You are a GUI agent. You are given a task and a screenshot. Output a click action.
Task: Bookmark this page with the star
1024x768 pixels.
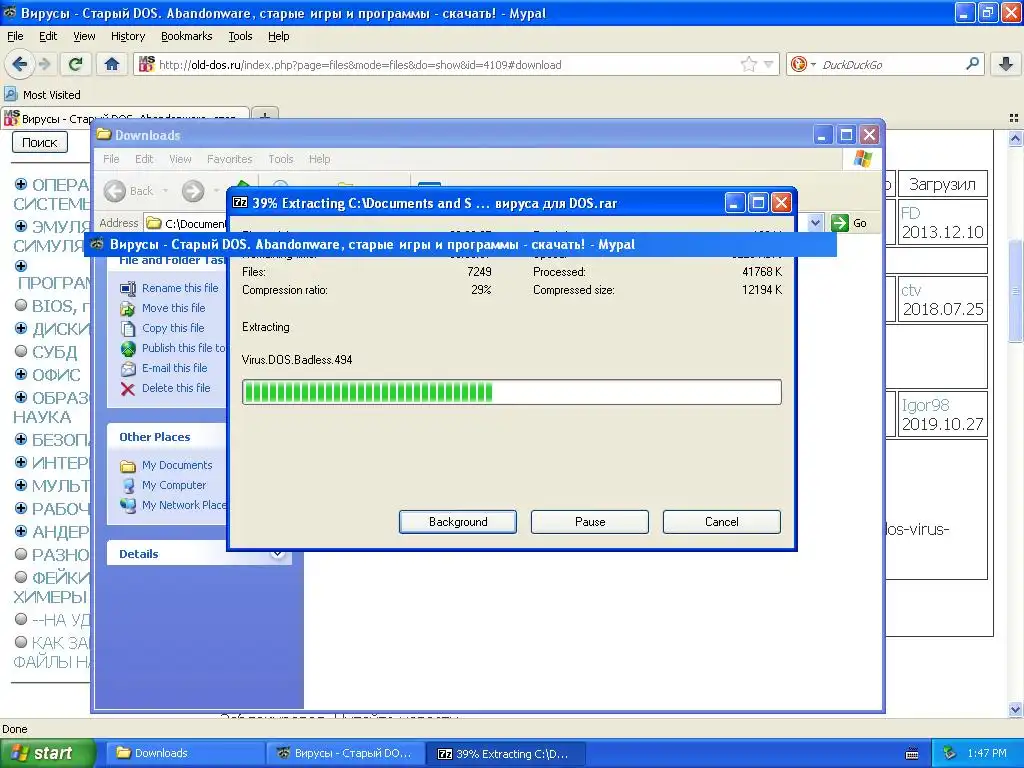tap(748, 64)
